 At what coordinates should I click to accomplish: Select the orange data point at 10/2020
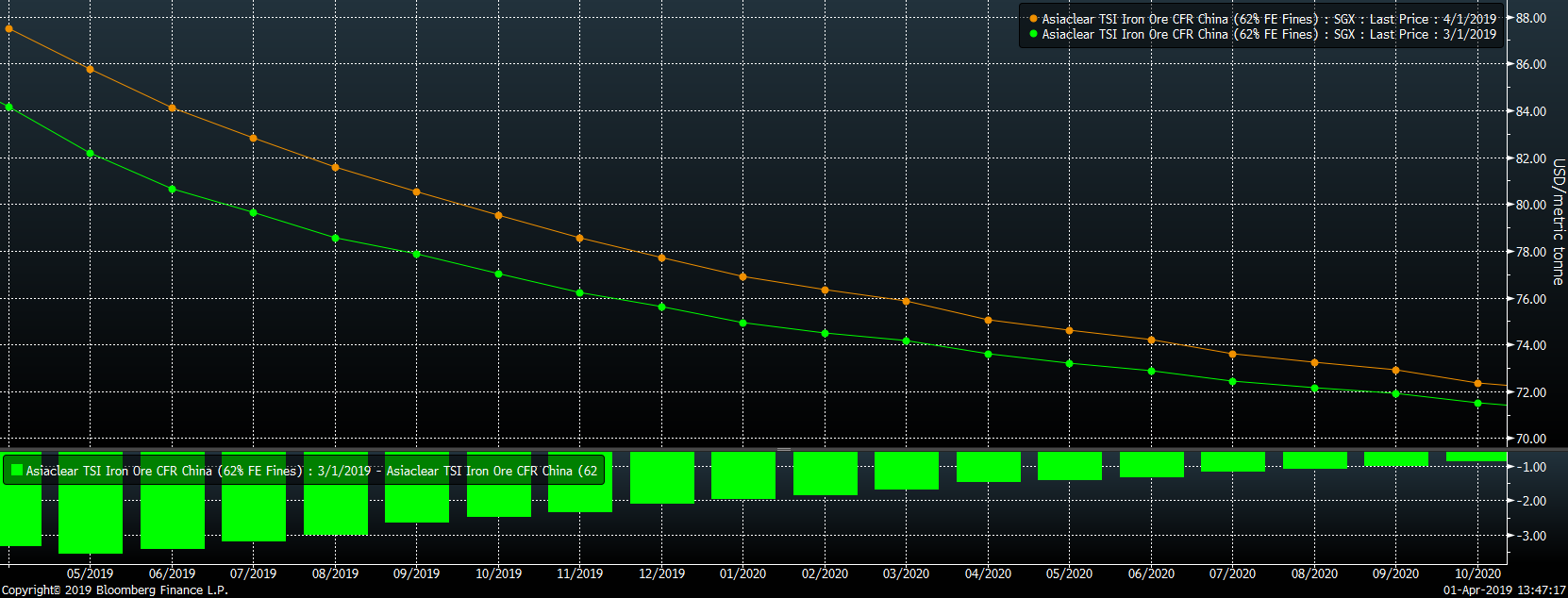pyautogui.click(x=1477, y=383)
